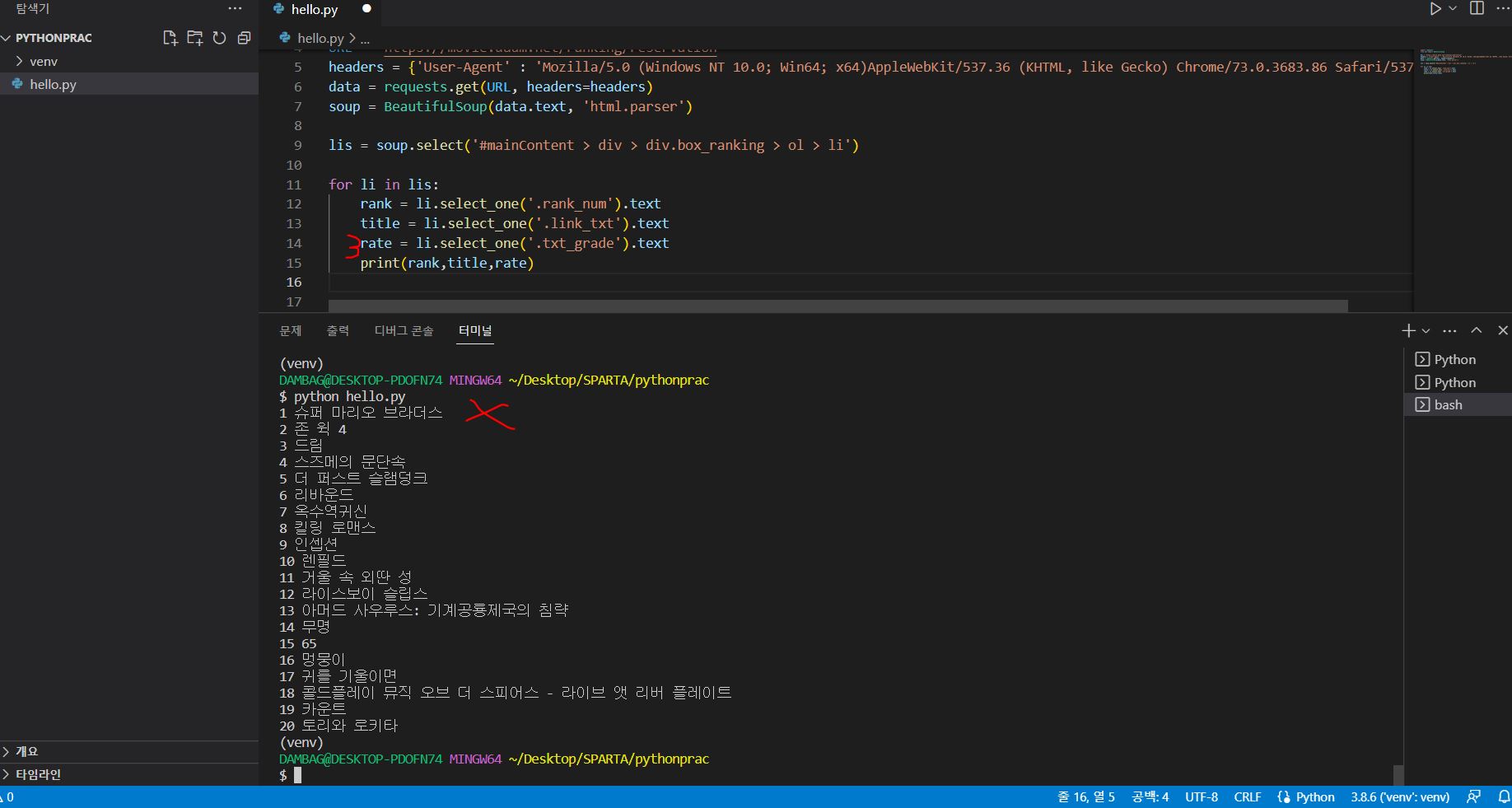Open notifications bell in status bar

[x=1504, y=796]
